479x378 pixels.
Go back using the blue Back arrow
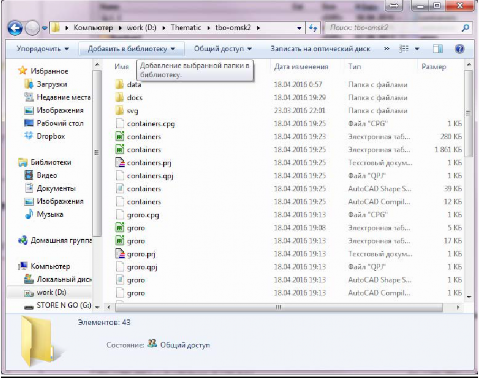pos(15,28)
